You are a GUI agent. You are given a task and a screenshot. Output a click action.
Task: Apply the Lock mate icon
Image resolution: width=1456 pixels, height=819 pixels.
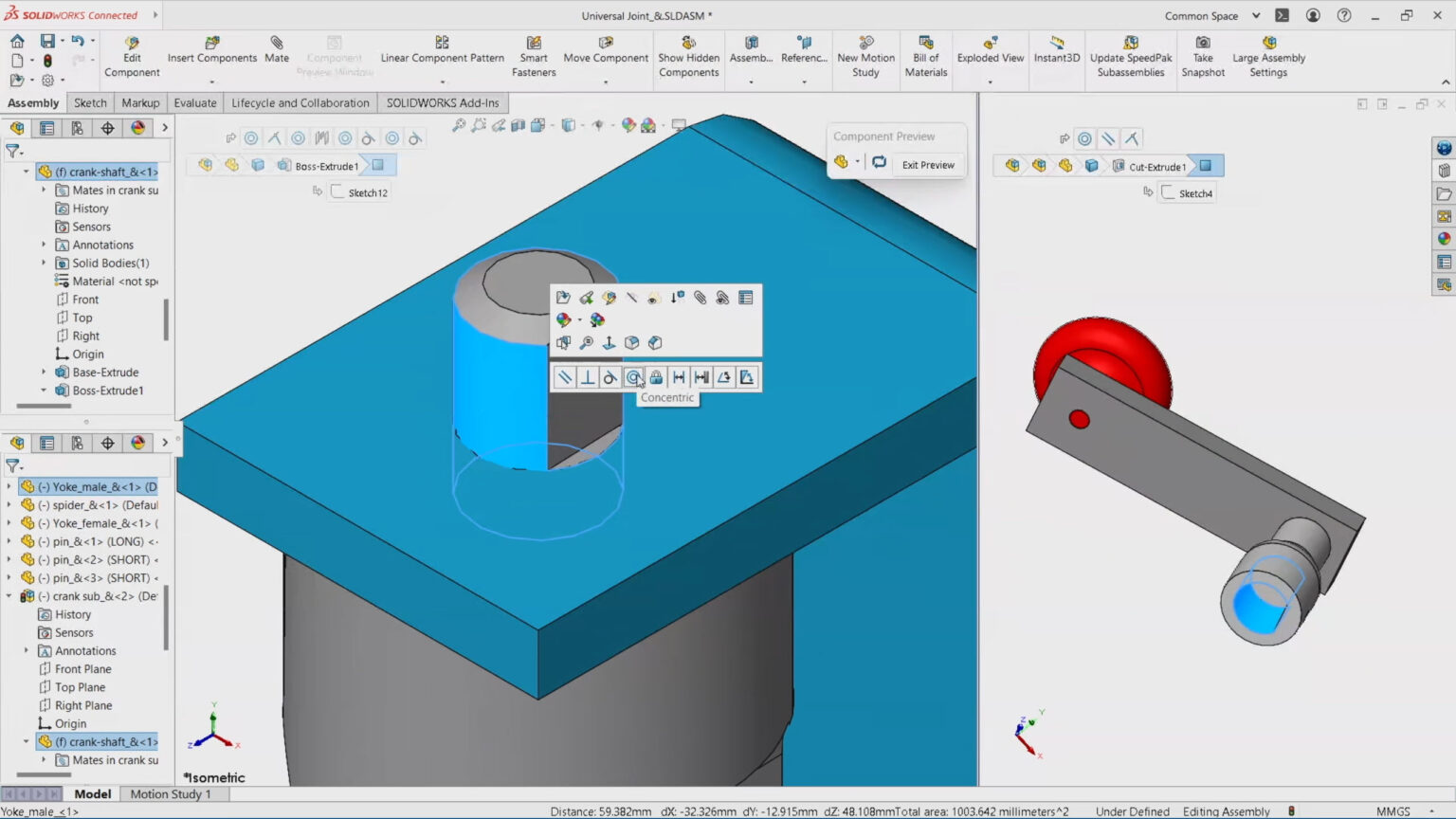pyautogui.click(x=656, y=376)
